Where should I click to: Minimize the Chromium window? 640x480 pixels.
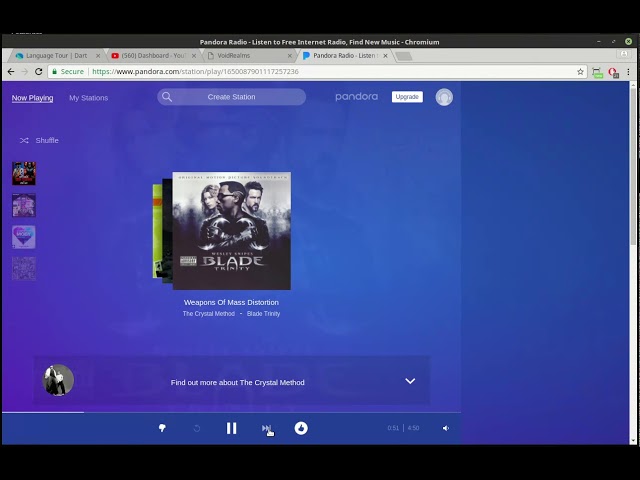coord(599,42)
